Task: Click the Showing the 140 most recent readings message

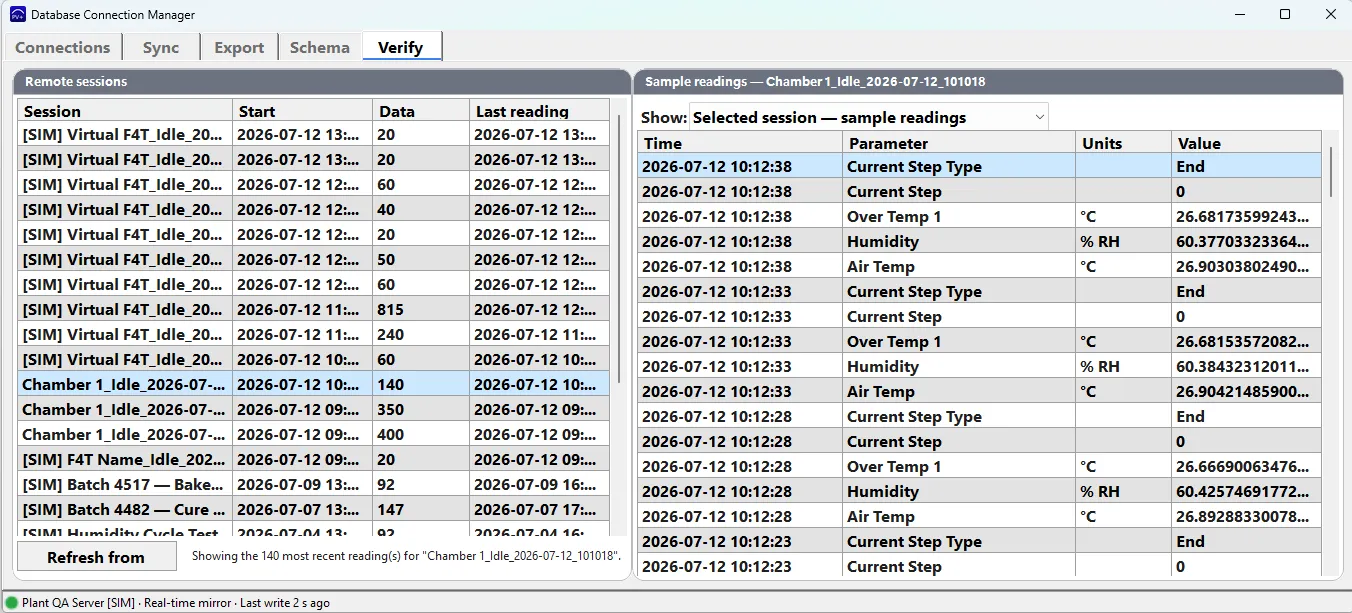Action: tap(407, 555)
